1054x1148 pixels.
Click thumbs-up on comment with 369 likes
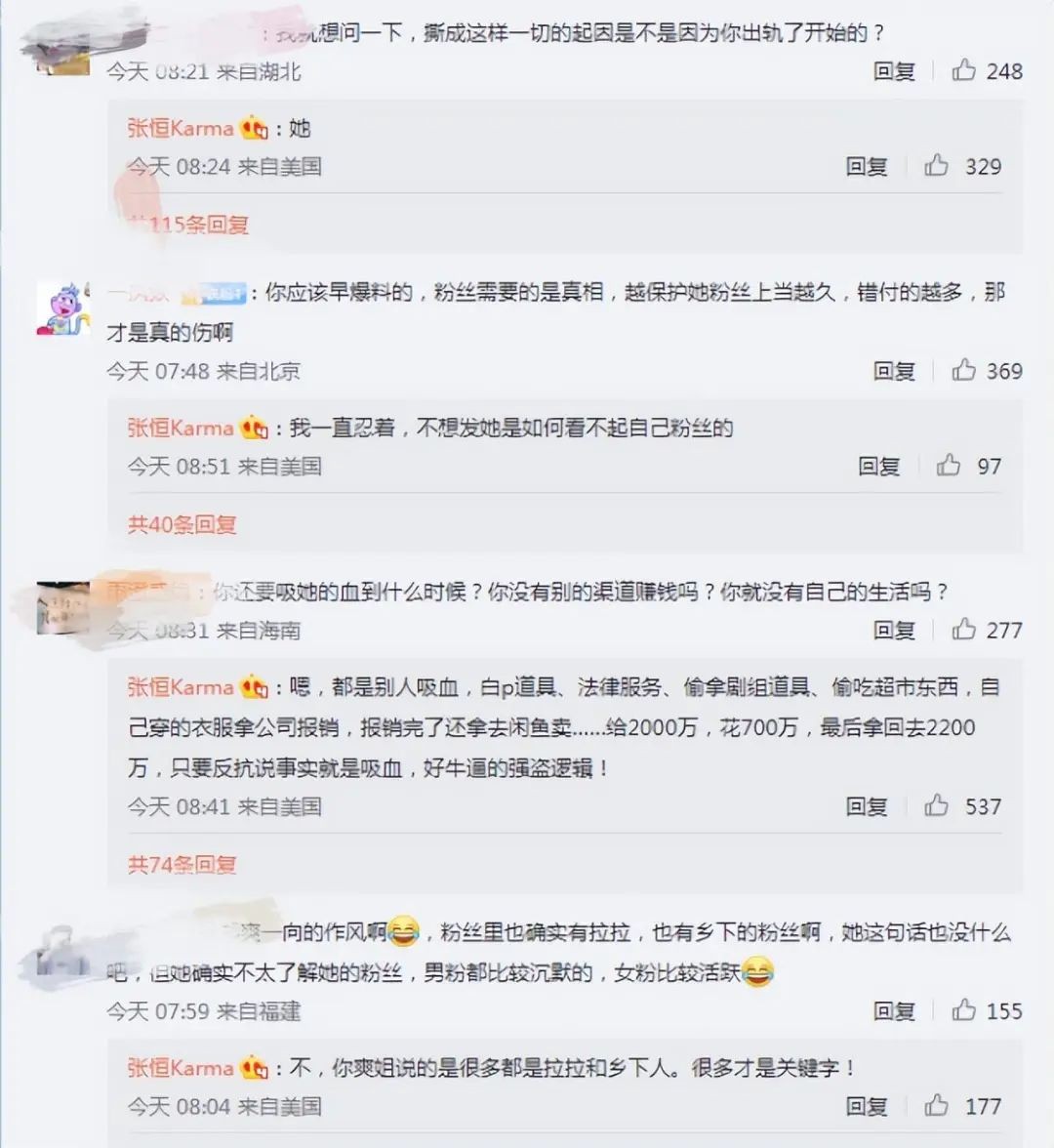pos(963,371)
